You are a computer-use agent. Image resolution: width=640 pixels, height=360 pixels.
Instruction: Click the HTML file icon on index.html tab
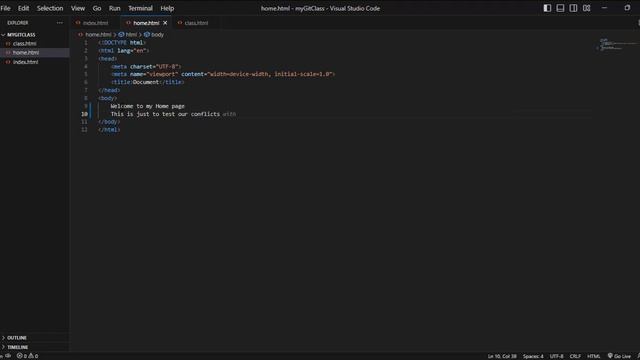78,23
